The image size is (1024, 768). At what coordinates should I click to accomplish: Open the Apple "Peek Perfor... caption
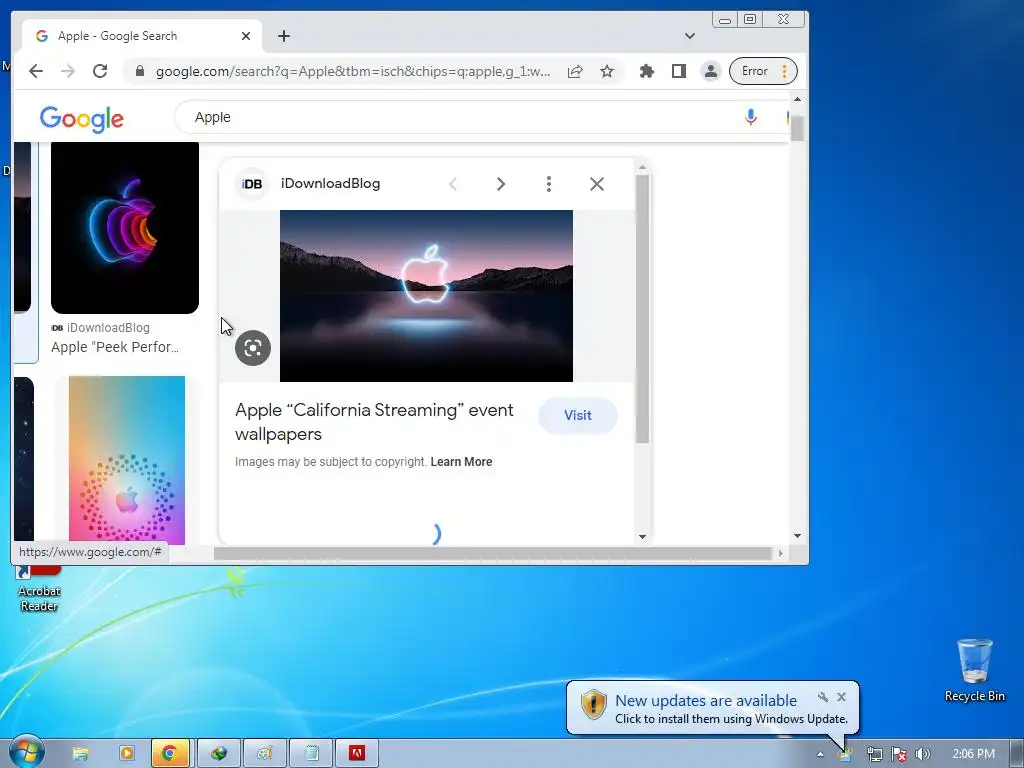pyautogui.click(x=115, y=347)
